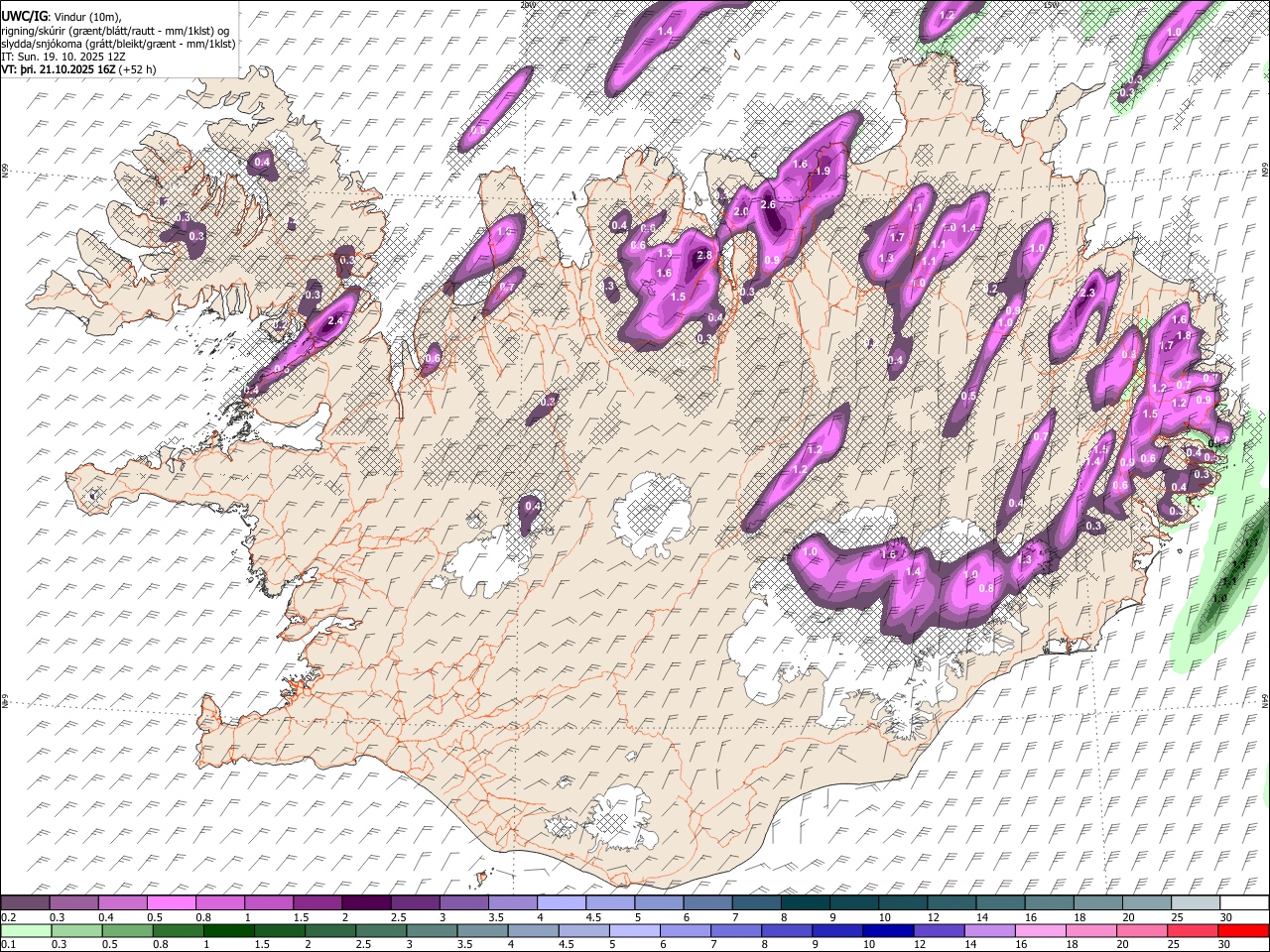This screenshot has height=952, width=1270.
Task: Click the '4.5' label on the snow legend
Action: click(592, 917)
